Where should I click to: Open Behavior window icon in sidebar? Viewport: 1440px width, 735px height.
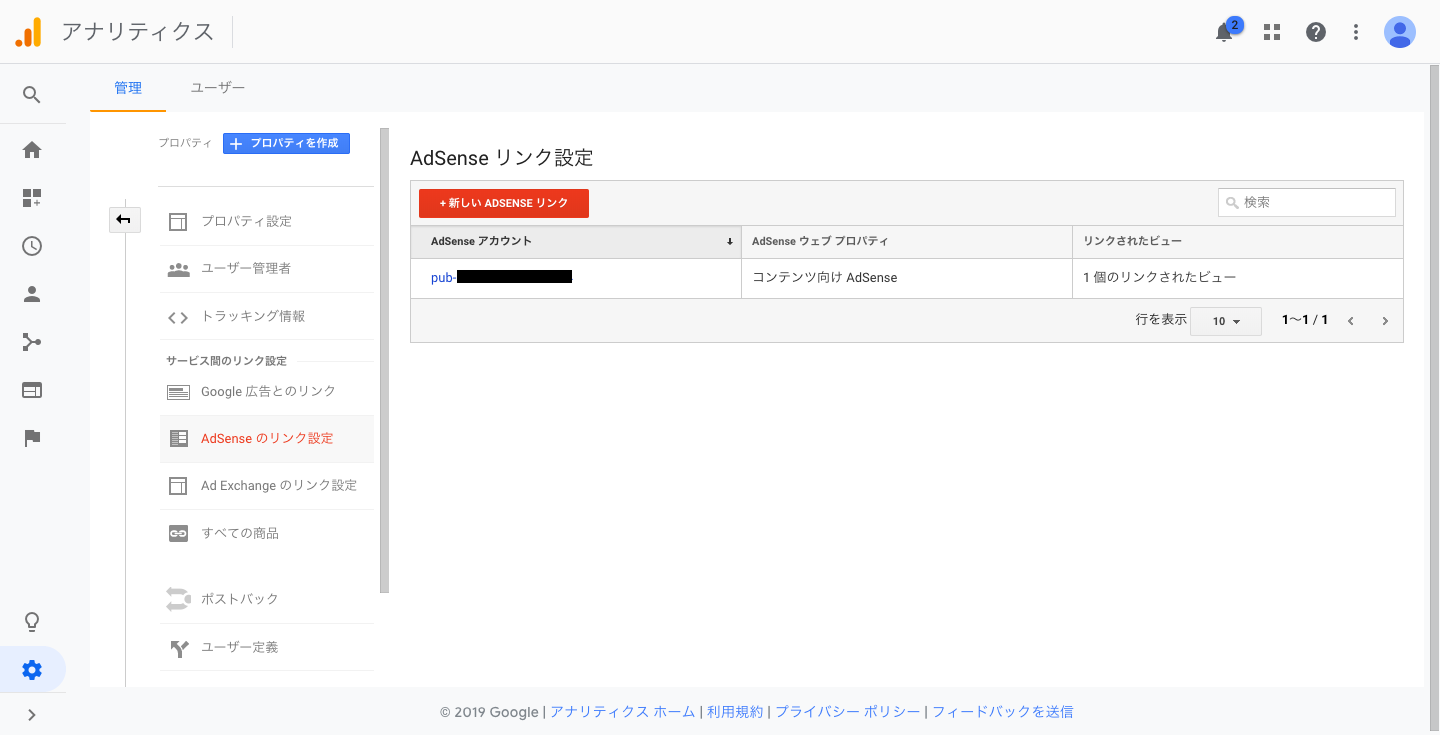point(32,390)
